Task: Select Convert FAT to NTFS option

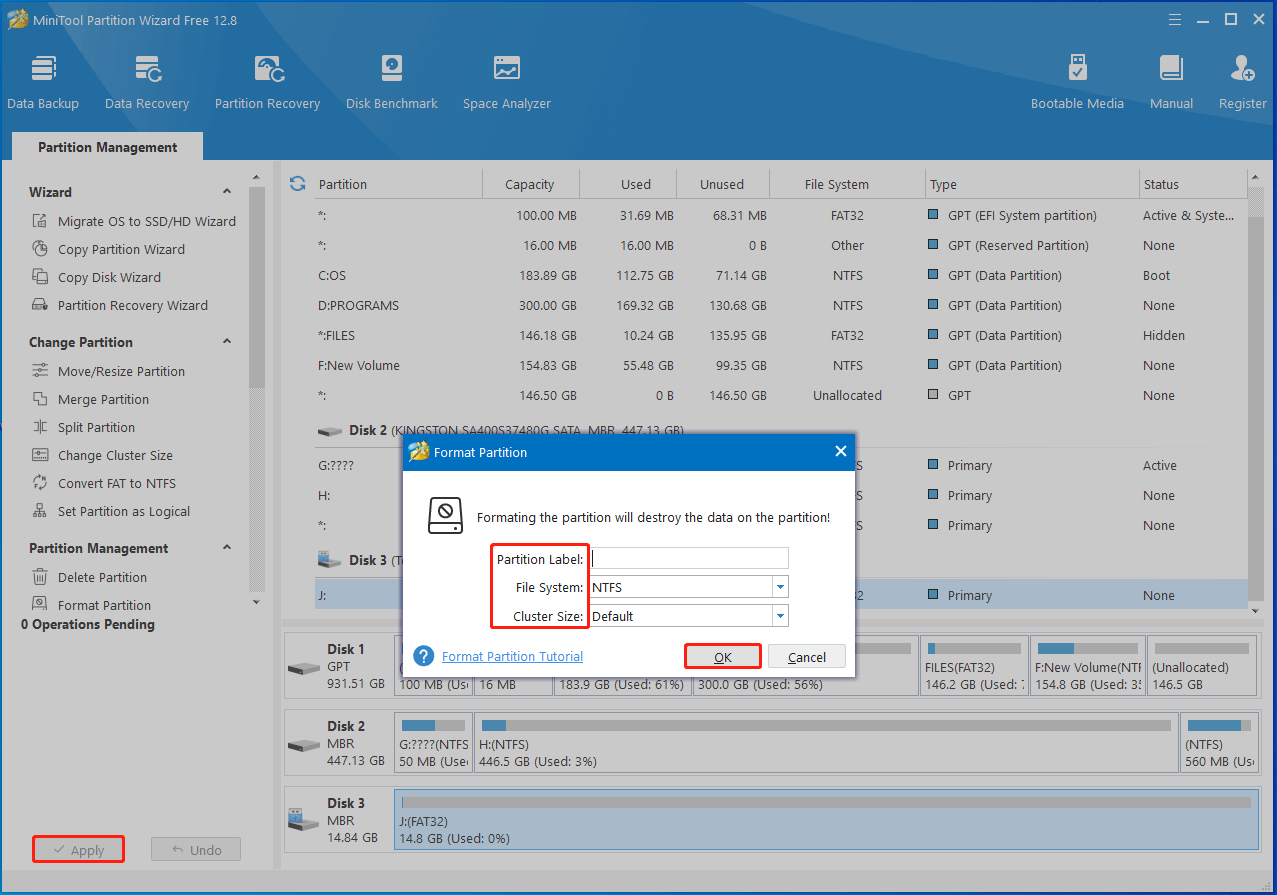Action: [116, 483]
